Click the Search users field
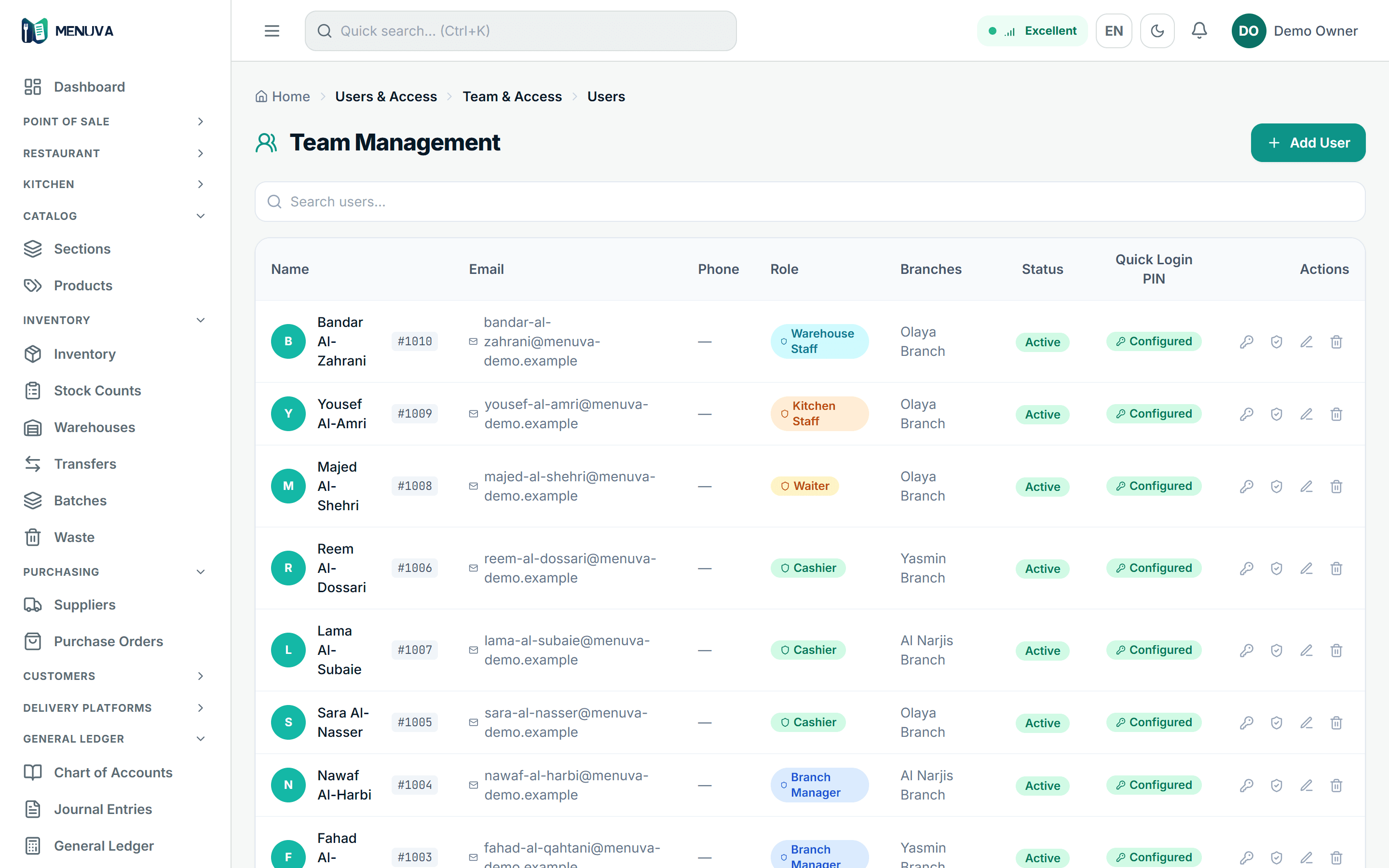 pos(810,202)
